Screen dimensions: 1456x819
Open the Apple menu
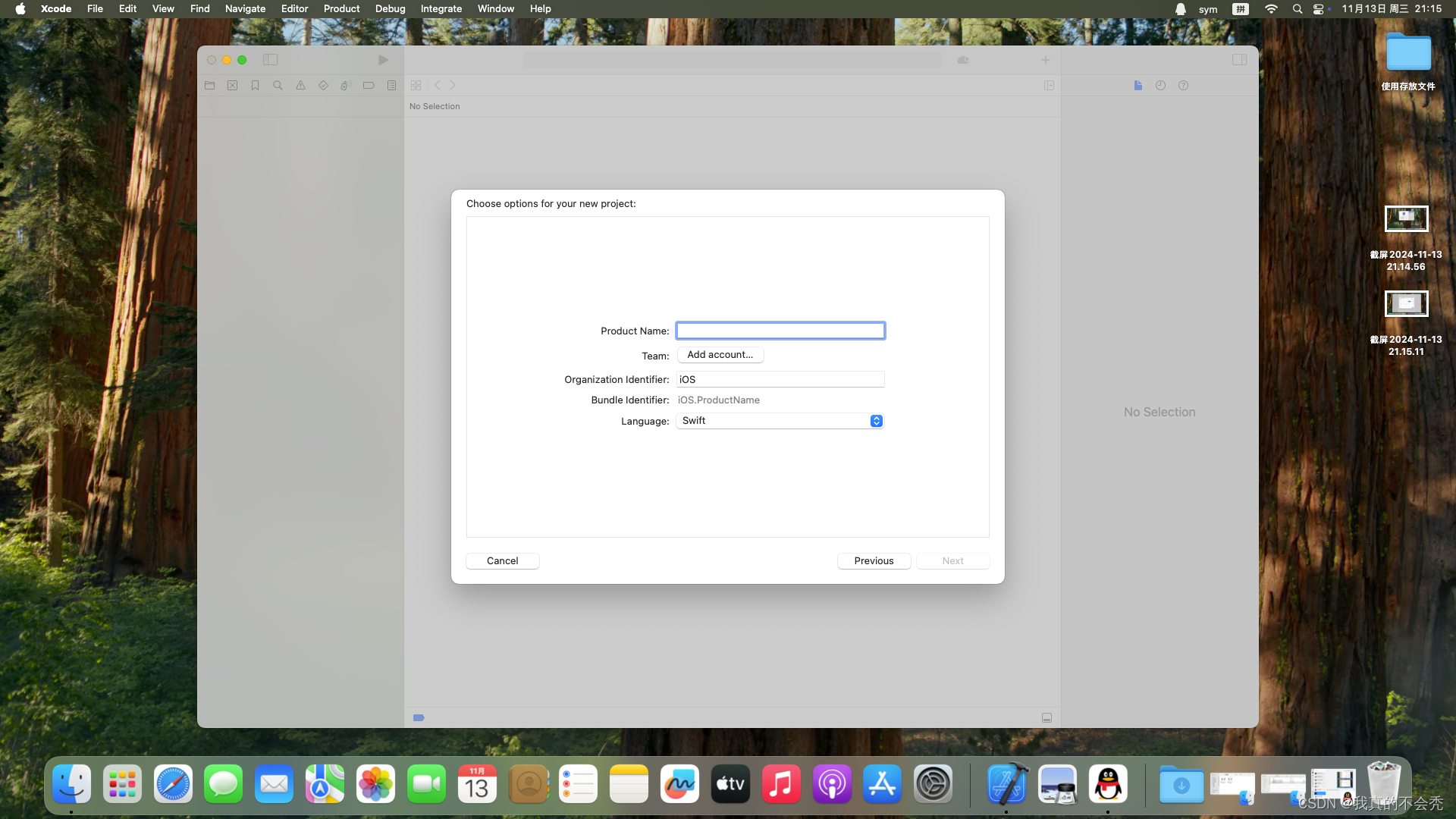(20, 9)
